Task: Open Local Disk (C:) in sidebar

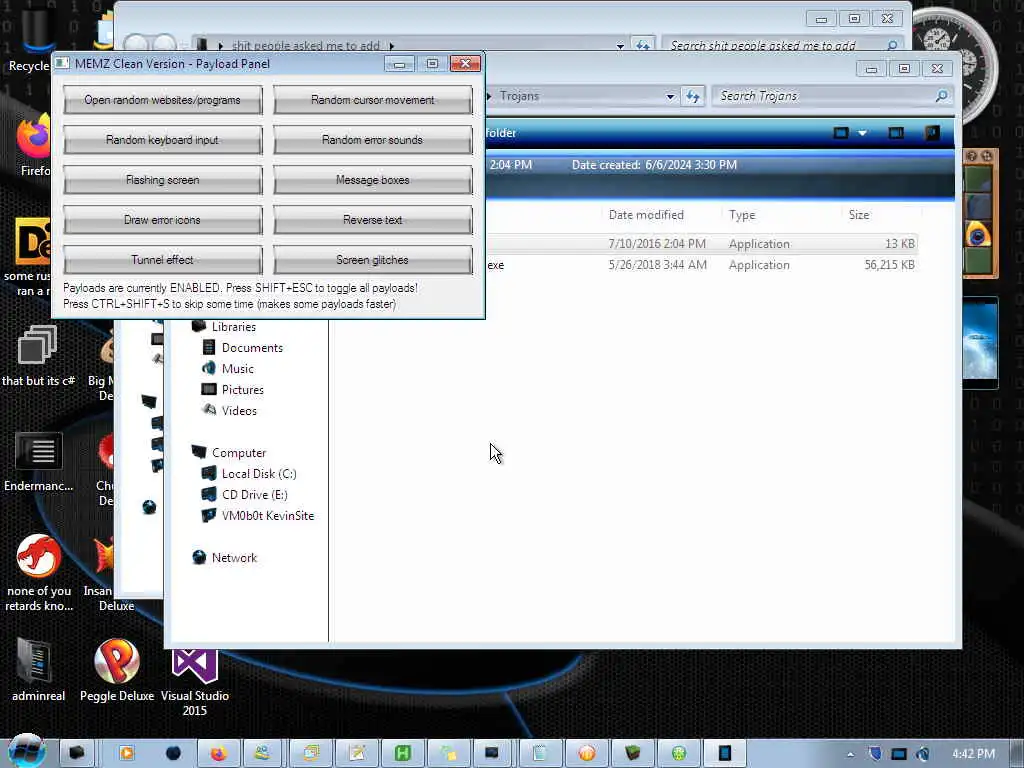Action: [259, 473]
